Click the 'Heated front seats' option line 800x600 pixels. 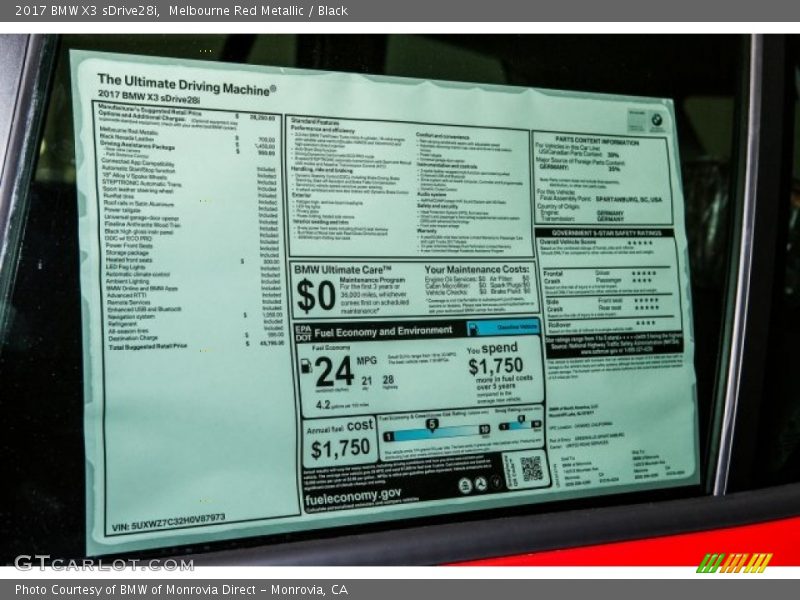pos(192,260)
